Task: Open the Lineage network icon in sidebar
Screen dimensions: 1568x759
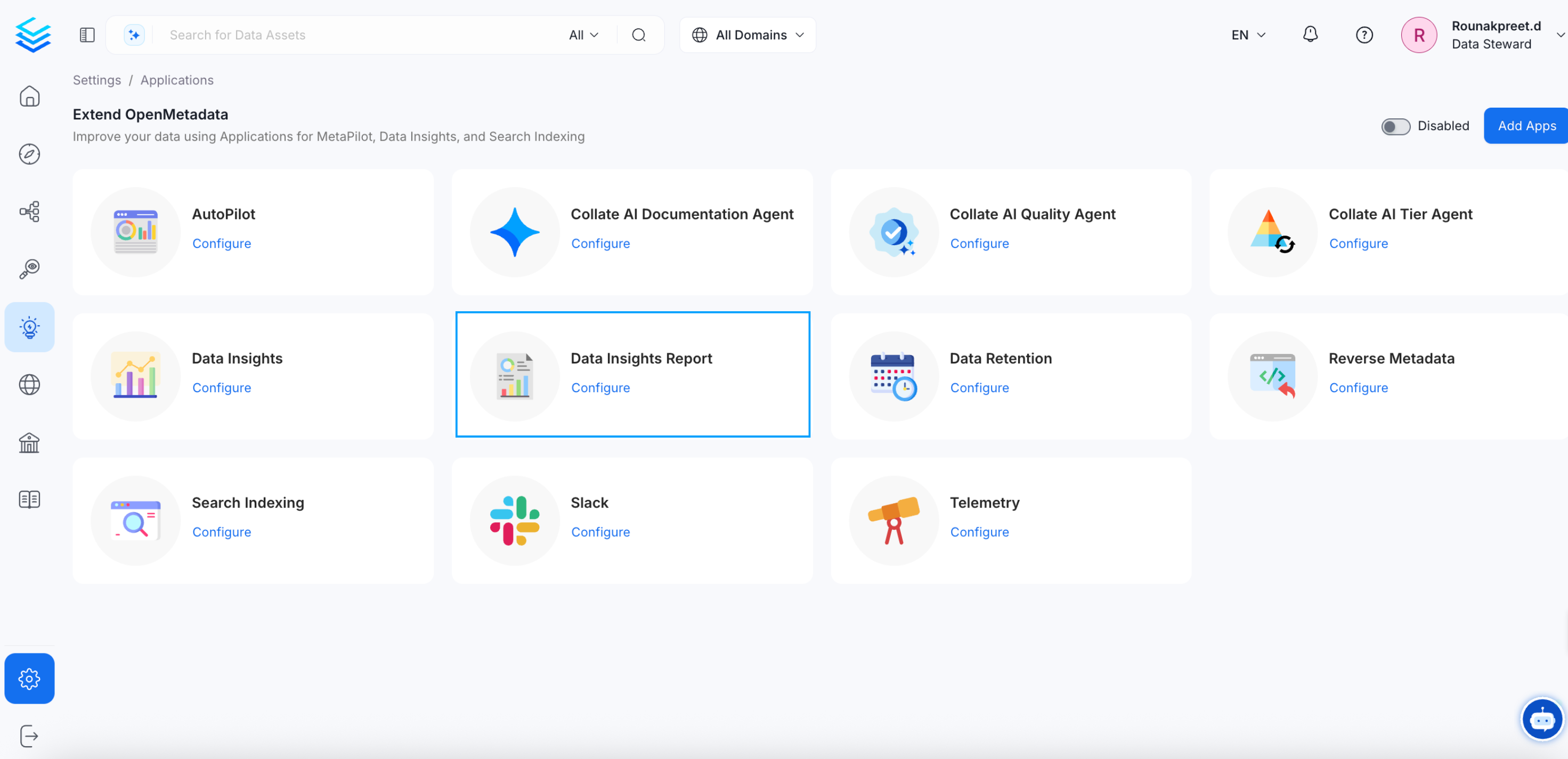Action: [x=29, y=212]
